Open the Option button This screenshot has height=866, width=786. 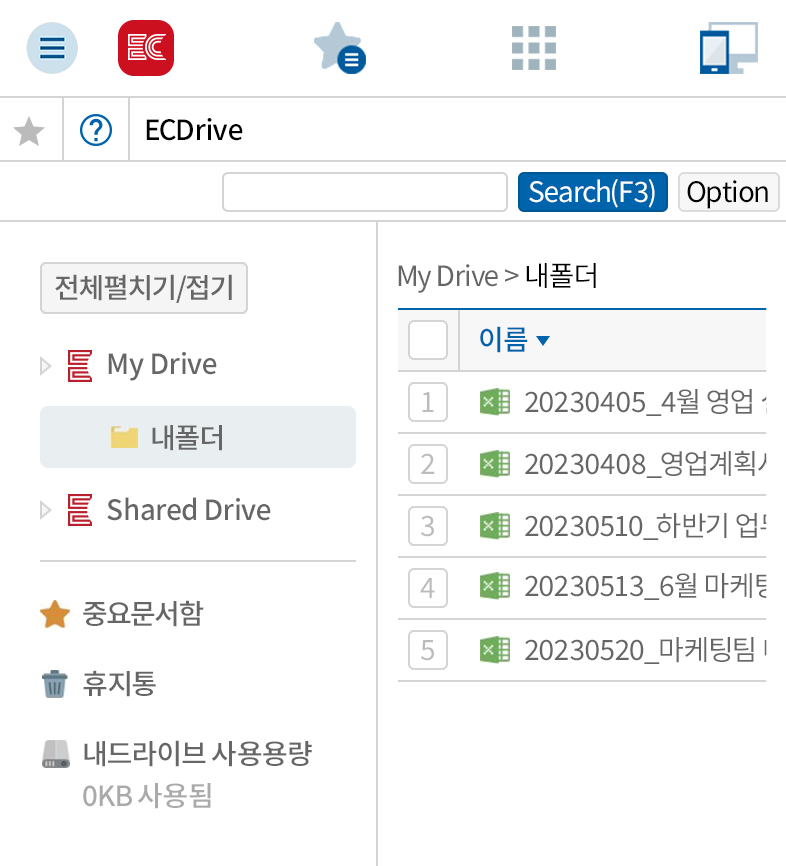coord(728,192)
